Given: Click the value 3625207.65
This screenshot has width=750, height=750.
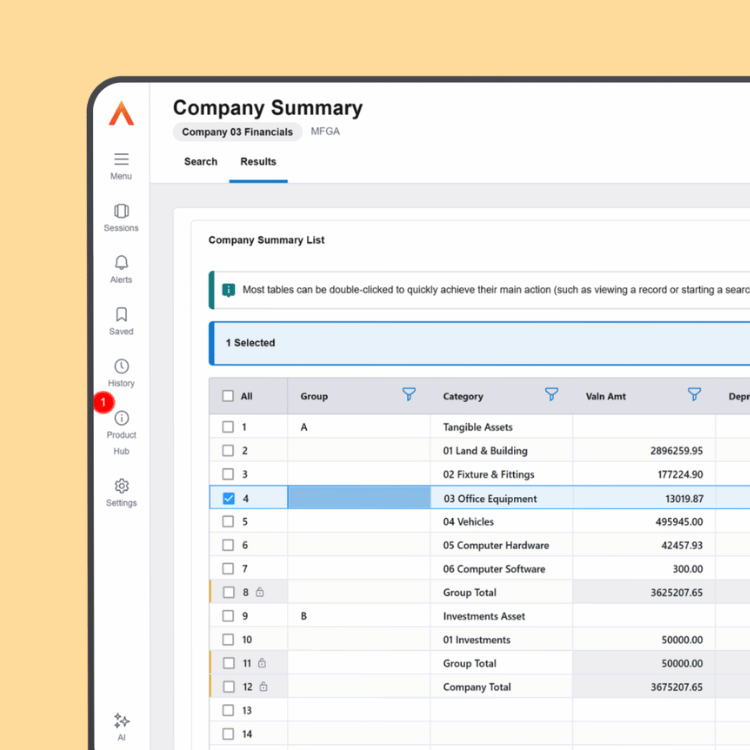Looking at the screenshot, I should tap(676, 593).
